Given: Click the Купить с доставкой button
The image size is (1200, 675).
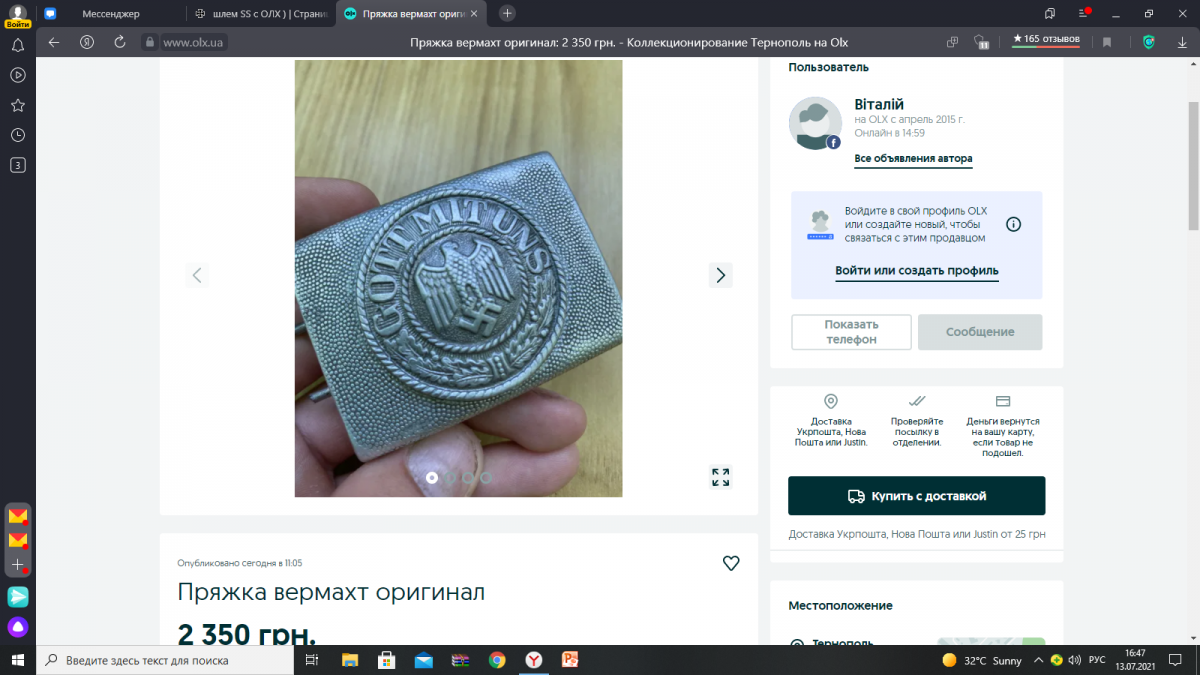Looking at the screenshot, I should coord(916,496).
